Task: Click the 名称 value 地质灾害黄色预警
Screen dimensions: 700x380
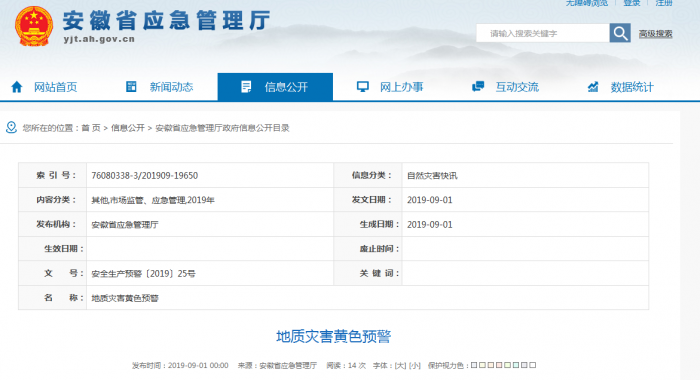Action: [x=125, y=298]
